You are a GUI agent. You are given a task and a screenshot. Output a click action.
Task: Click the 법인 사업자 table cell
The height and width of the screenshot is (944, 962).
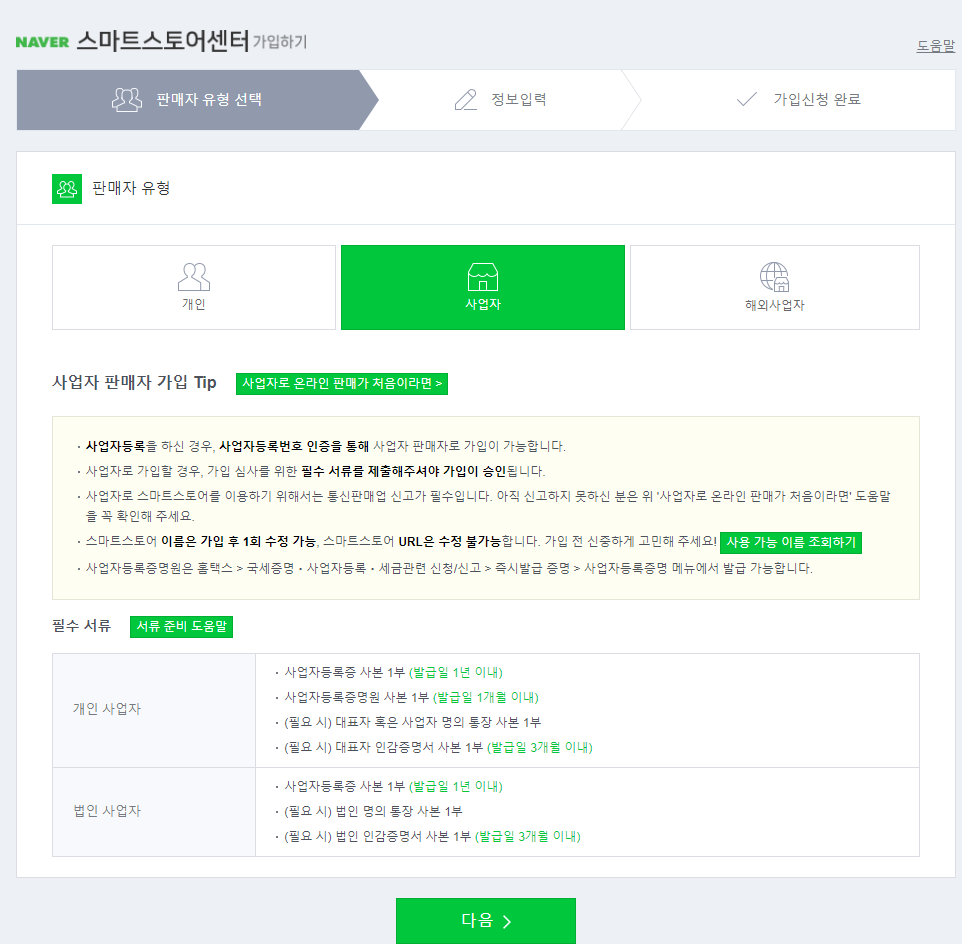[x=154, y=812]
